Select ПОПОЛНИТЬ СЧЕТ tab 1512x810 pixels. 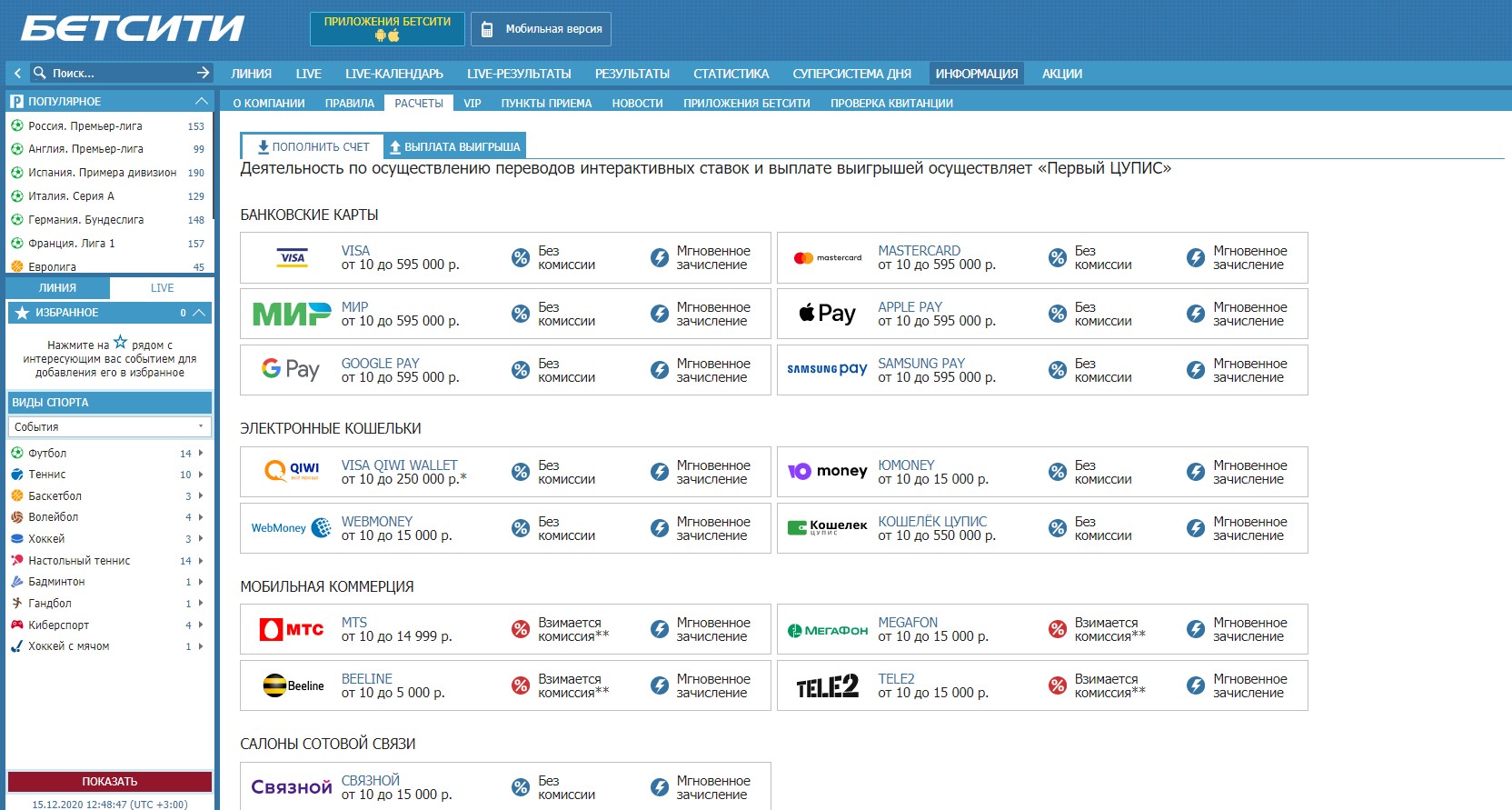point(313,146)
